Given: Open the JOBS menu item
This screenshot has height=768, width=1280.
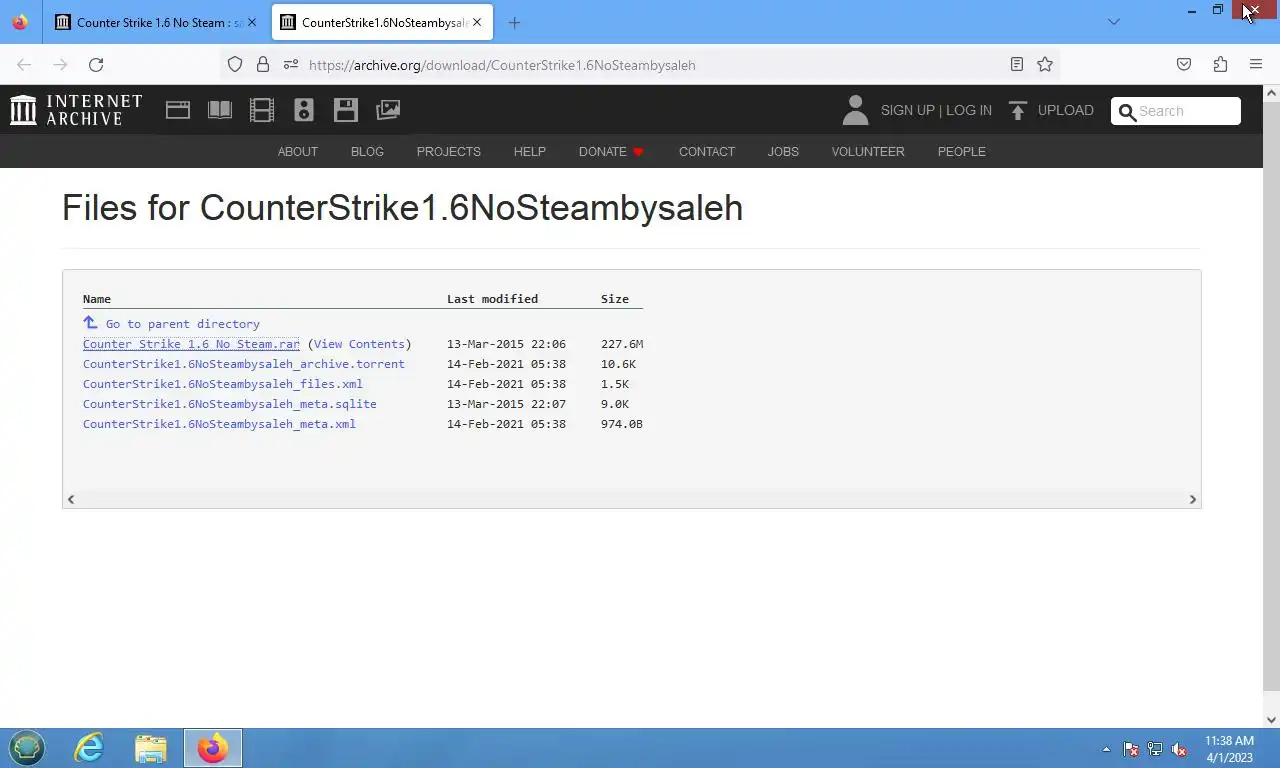Looking at the screenshot, I should pos(783,152).
